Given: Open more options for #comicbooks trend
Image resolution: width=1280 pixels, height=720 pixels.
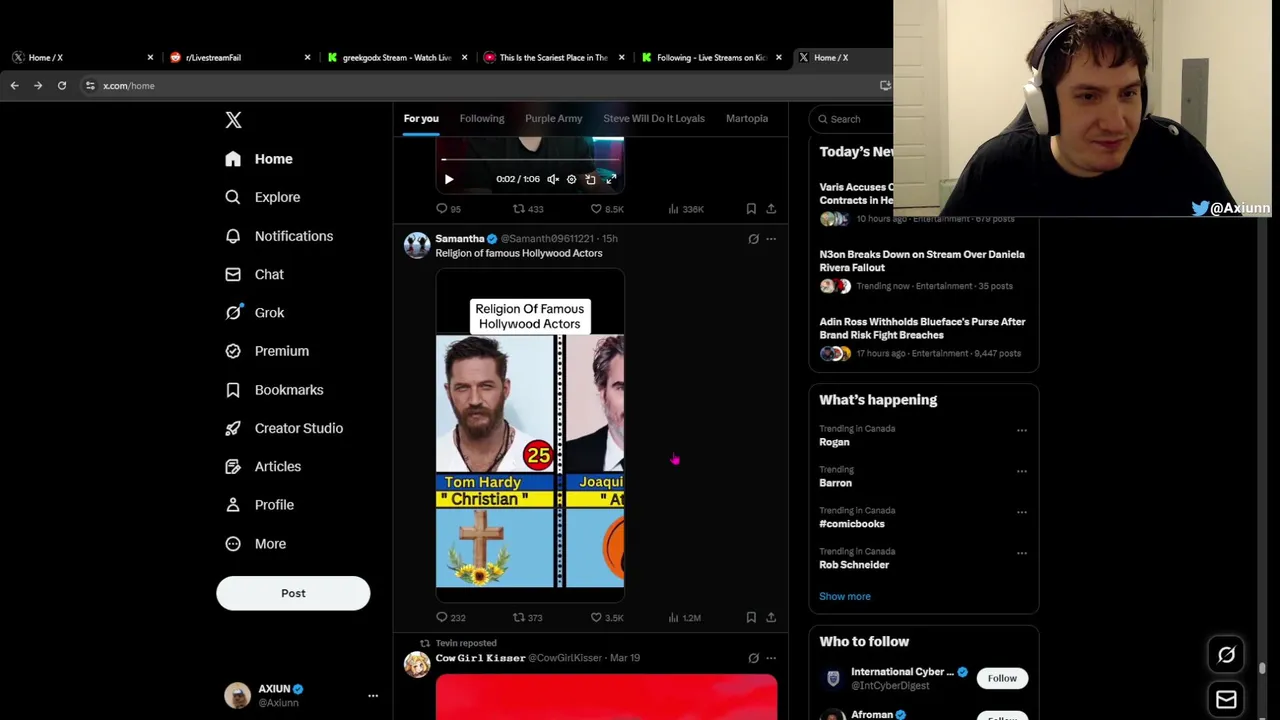Looking at the screenshot, I should tap(1021, 512).
